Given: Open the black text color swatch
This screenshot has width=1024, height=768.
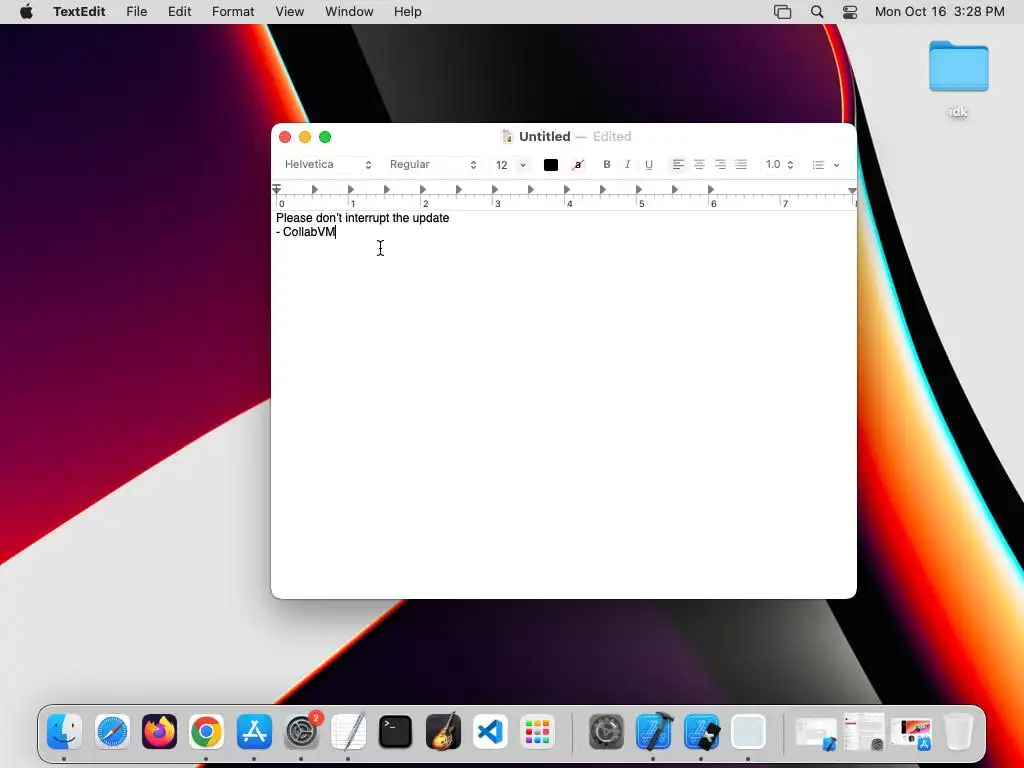Looking at the screenshot, I should pos(551,165).
